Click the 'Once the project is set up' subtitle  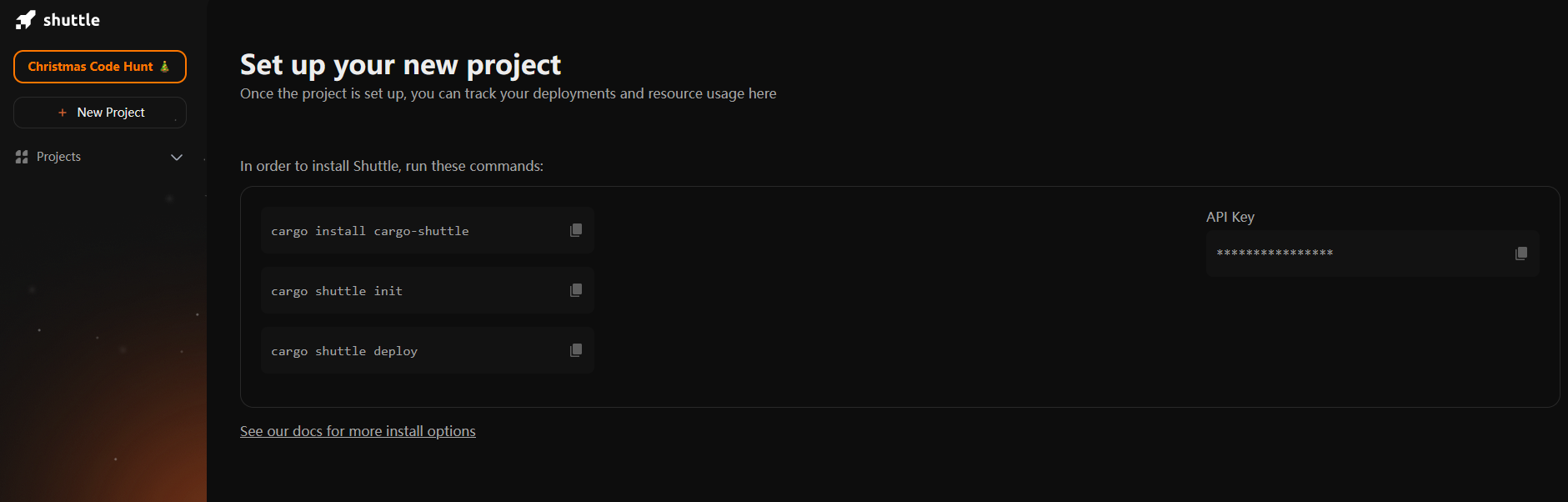point(508,93)
